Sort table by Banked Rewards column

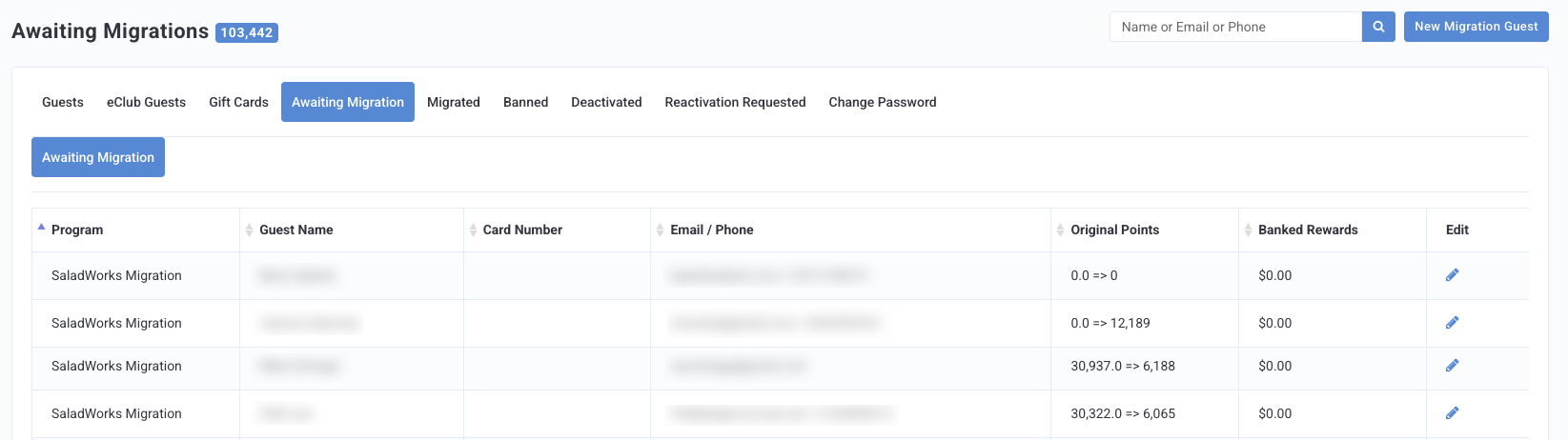coord(1308,230)
